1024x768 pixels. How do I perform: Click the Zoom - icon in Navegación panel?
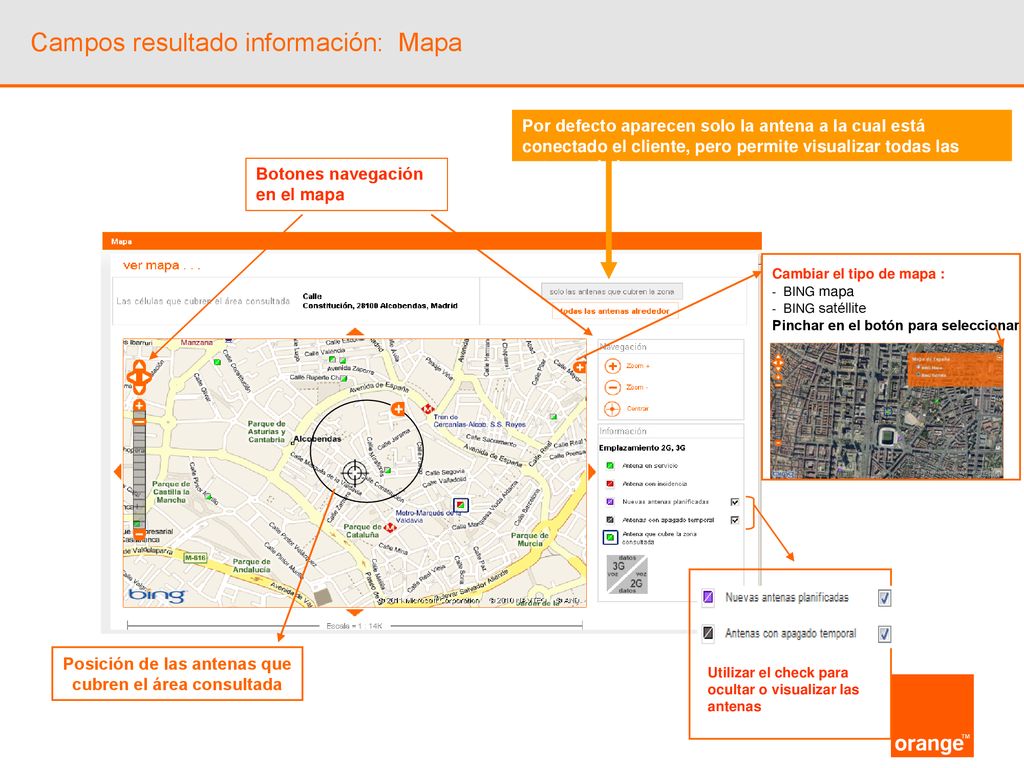612,387
